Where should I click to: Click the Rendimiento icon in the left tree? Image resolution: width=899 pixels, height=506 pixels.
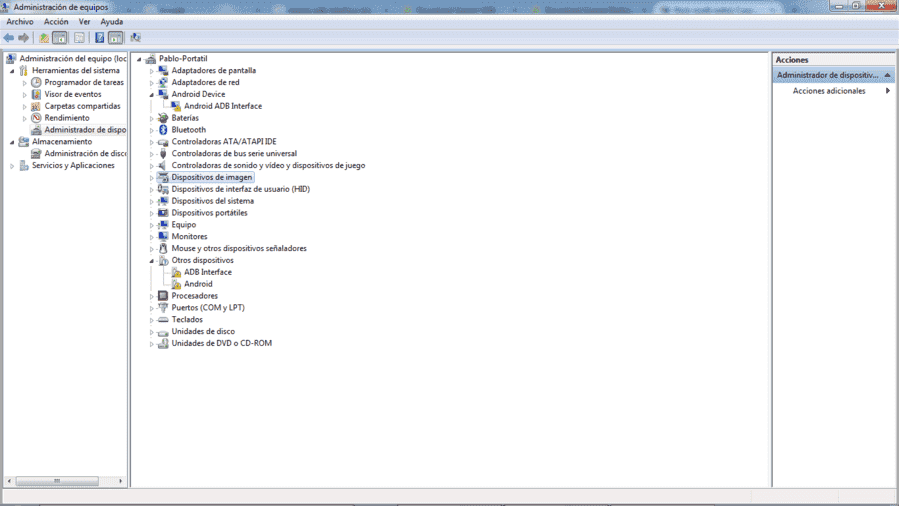[36, 118]
